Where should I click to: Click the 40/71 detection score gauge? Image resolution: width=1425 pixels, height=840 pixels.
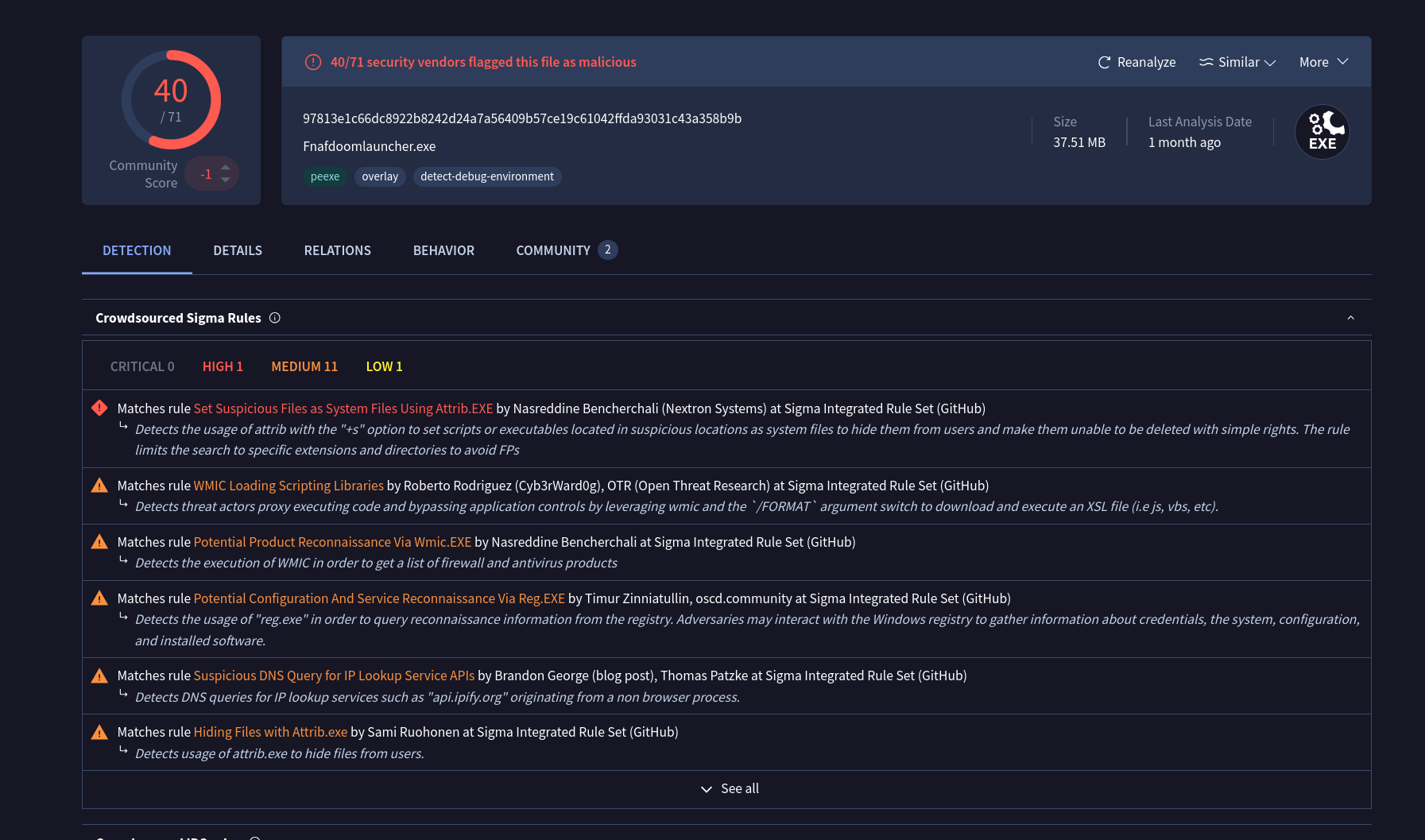[171, 99]
